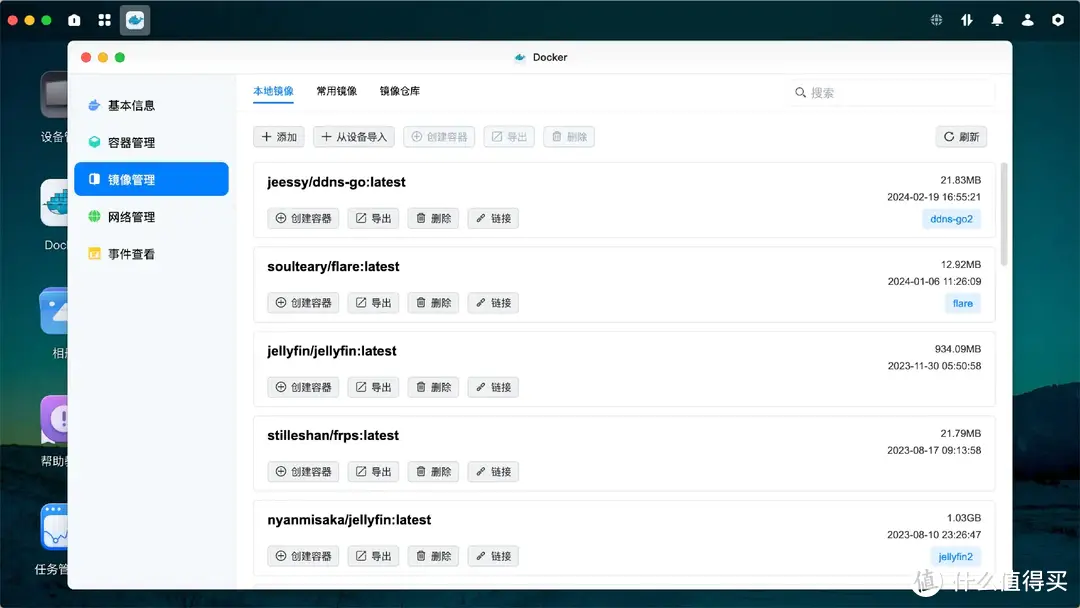Click 链接 for nyanmisaka/jellyfin:latest

click(493, 556)
